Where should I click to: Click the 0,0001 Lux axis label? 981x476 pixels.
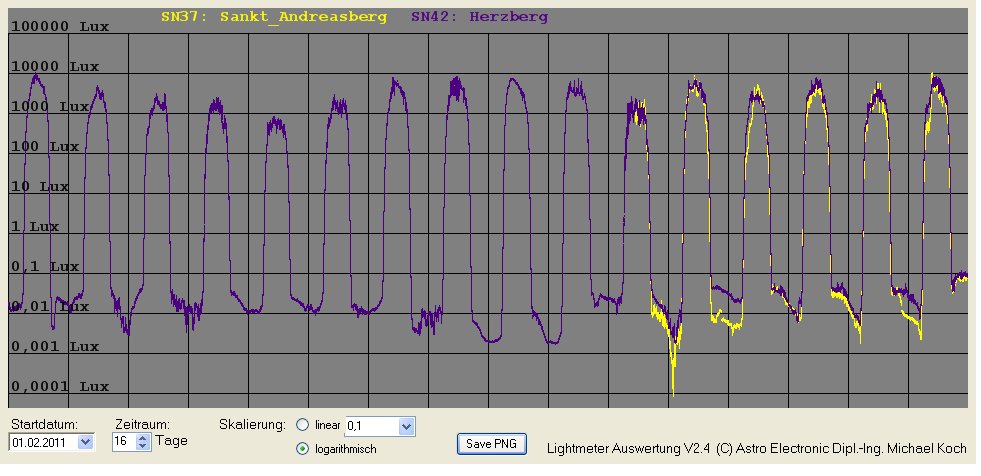tap(60, 387)
